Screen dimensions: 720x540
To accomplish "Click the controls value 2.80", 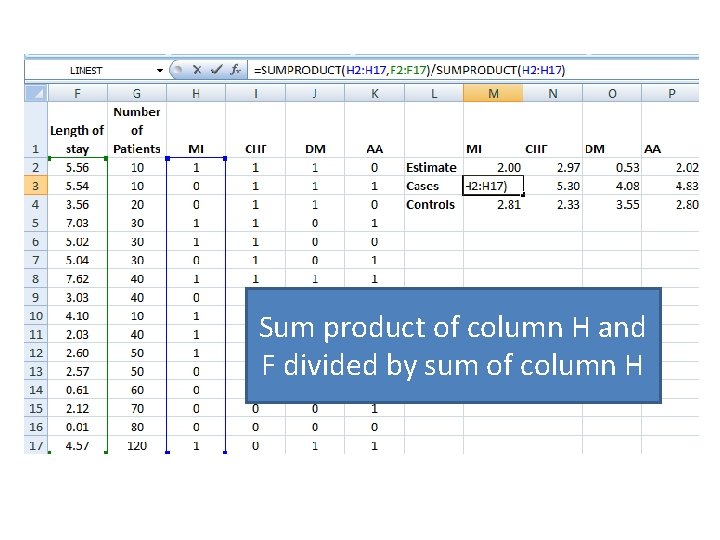I will [670, 205].
